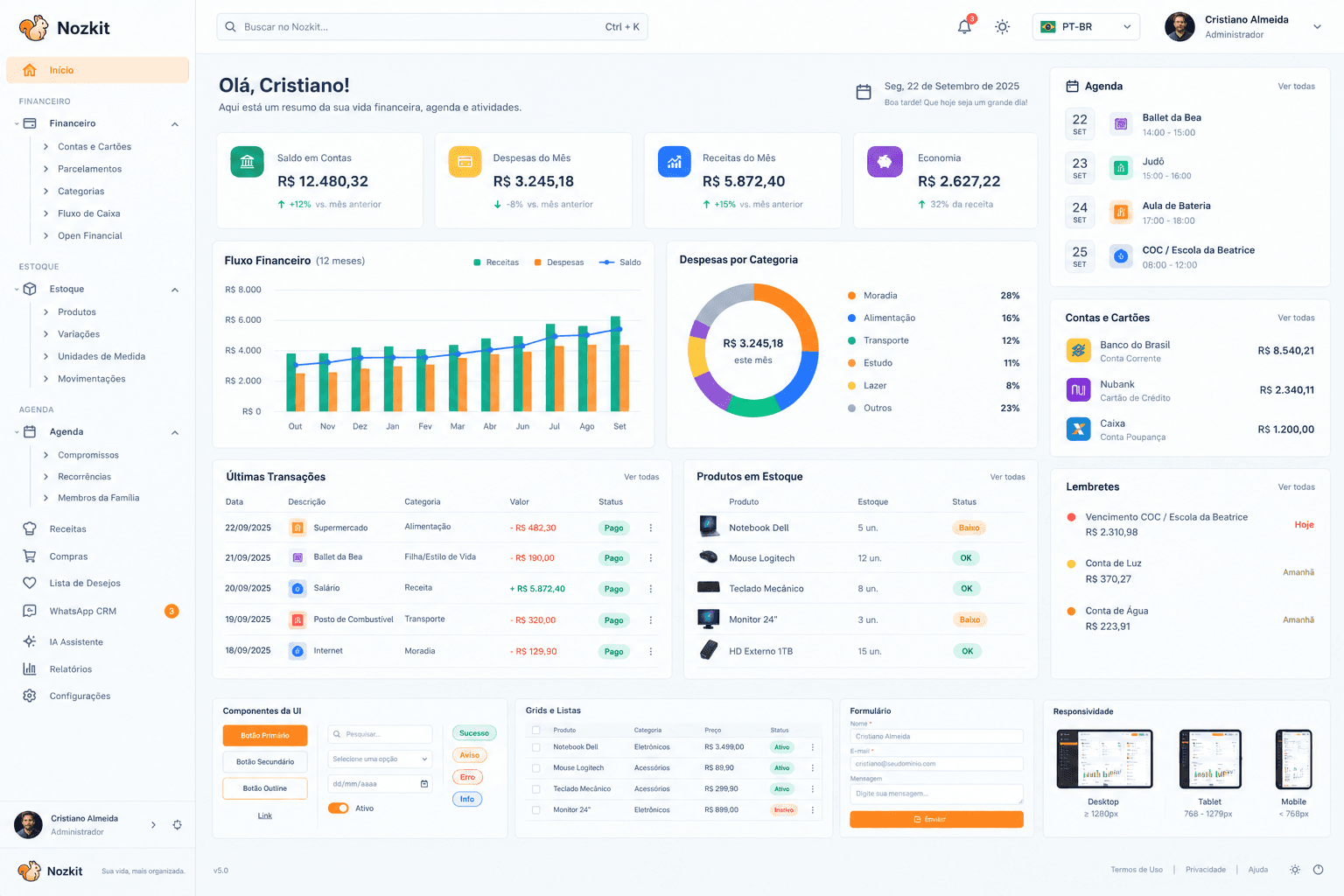Open Compras shopping cart icon
This screenshot has height=896, width=1344.
click(x=30, y=556)
